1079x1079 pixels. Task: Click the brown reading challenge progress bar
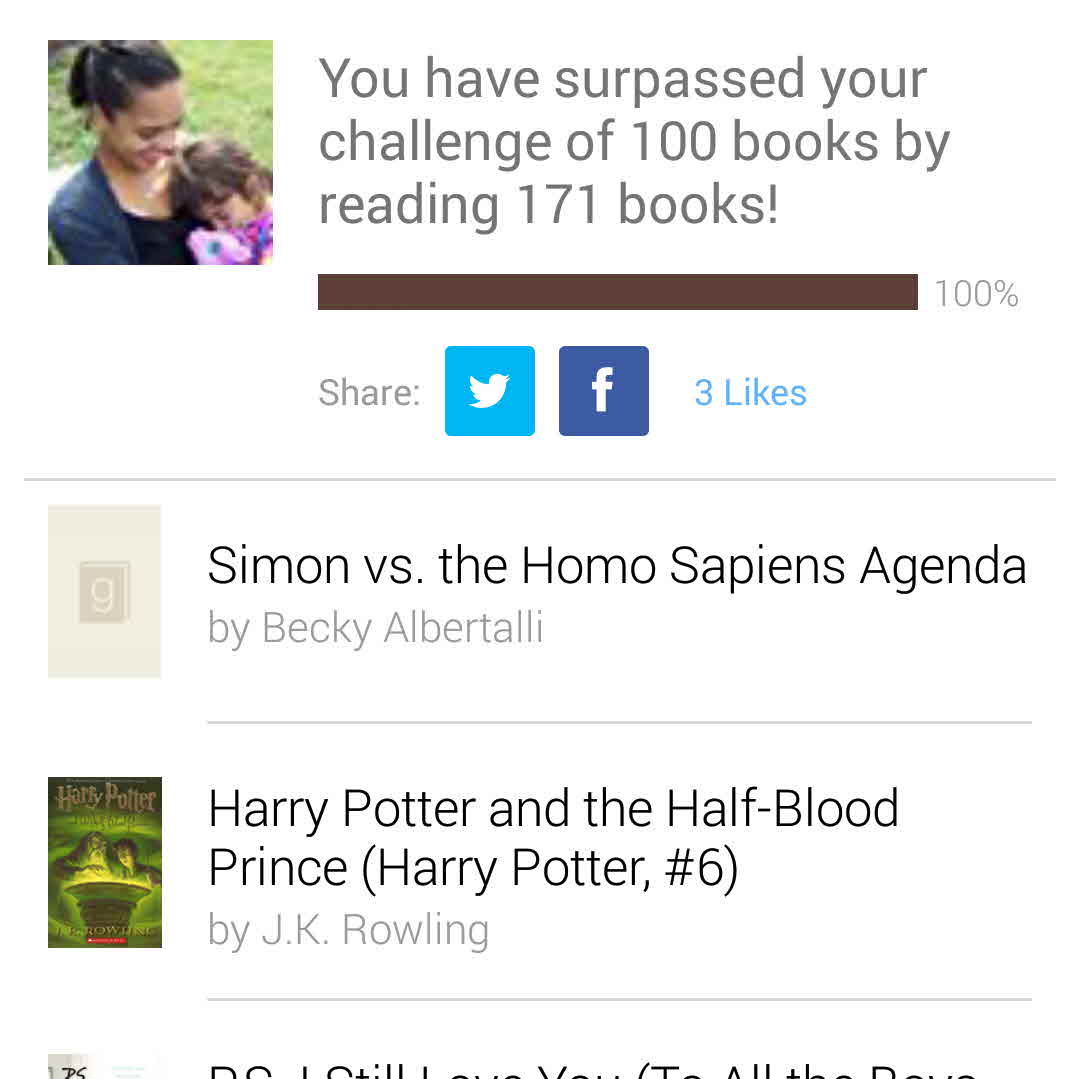click(x=617, y=292)
